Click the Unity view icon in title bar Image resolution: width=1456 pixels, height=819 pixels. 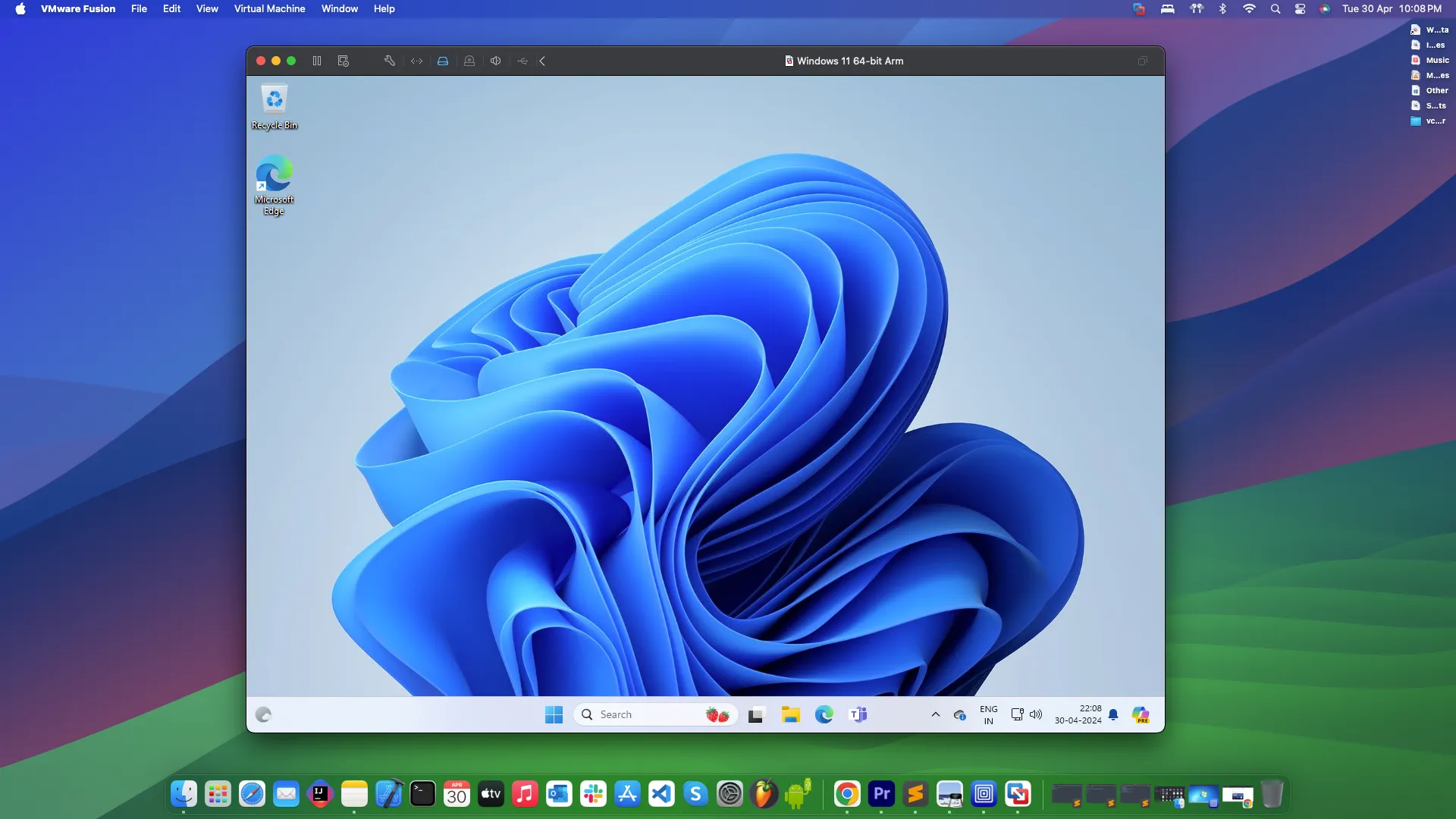coord(1143,61)
